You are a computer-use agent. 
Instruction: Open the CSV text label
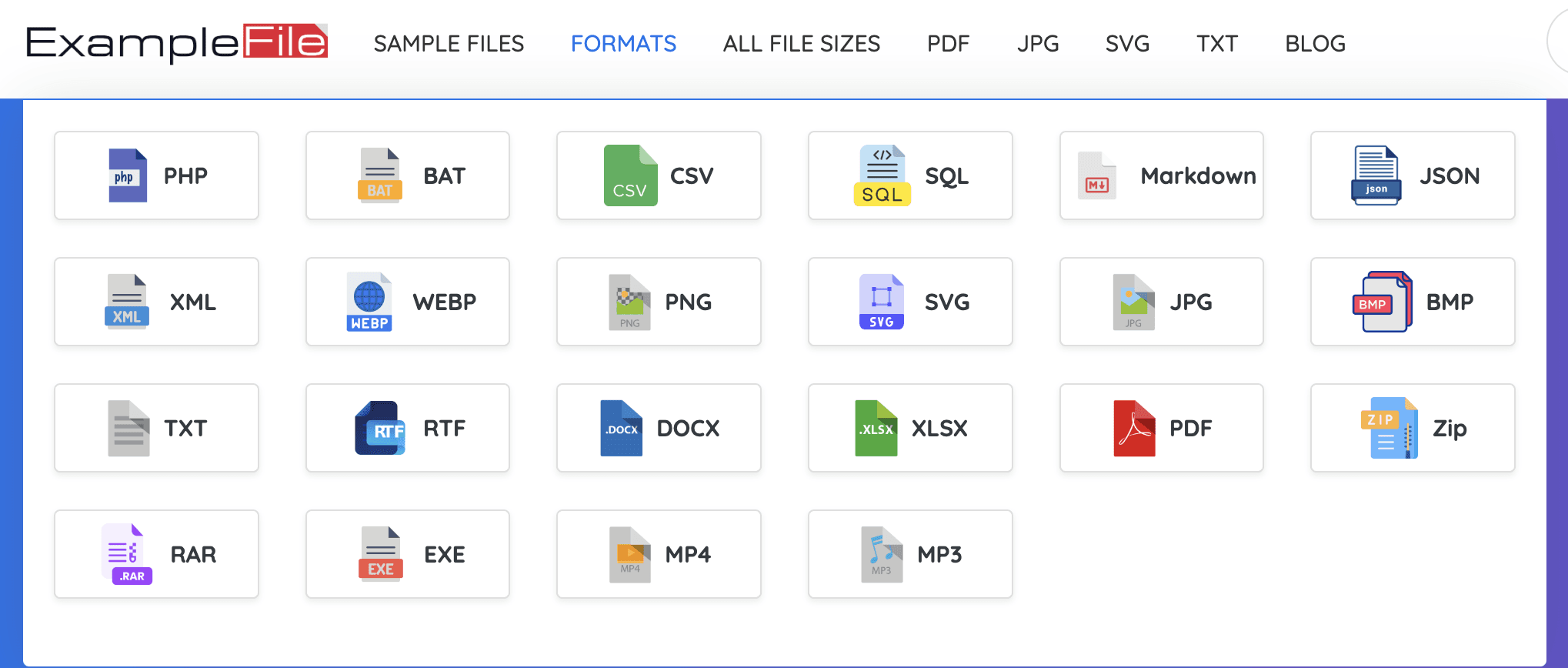click(x=692, y=175)
